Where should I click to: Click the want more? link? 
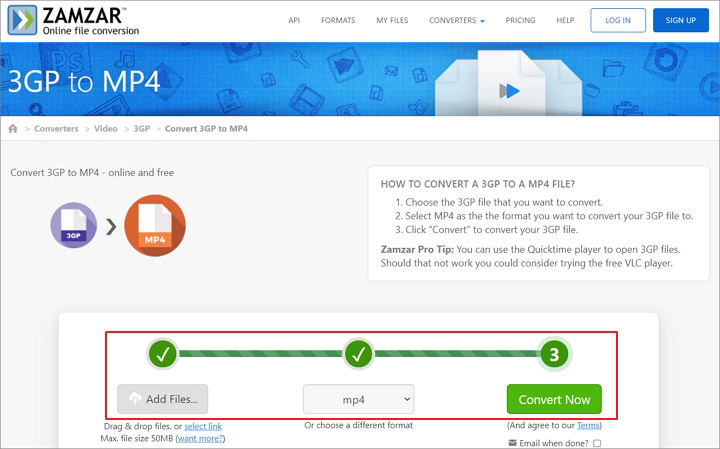(x=200, y=438)
